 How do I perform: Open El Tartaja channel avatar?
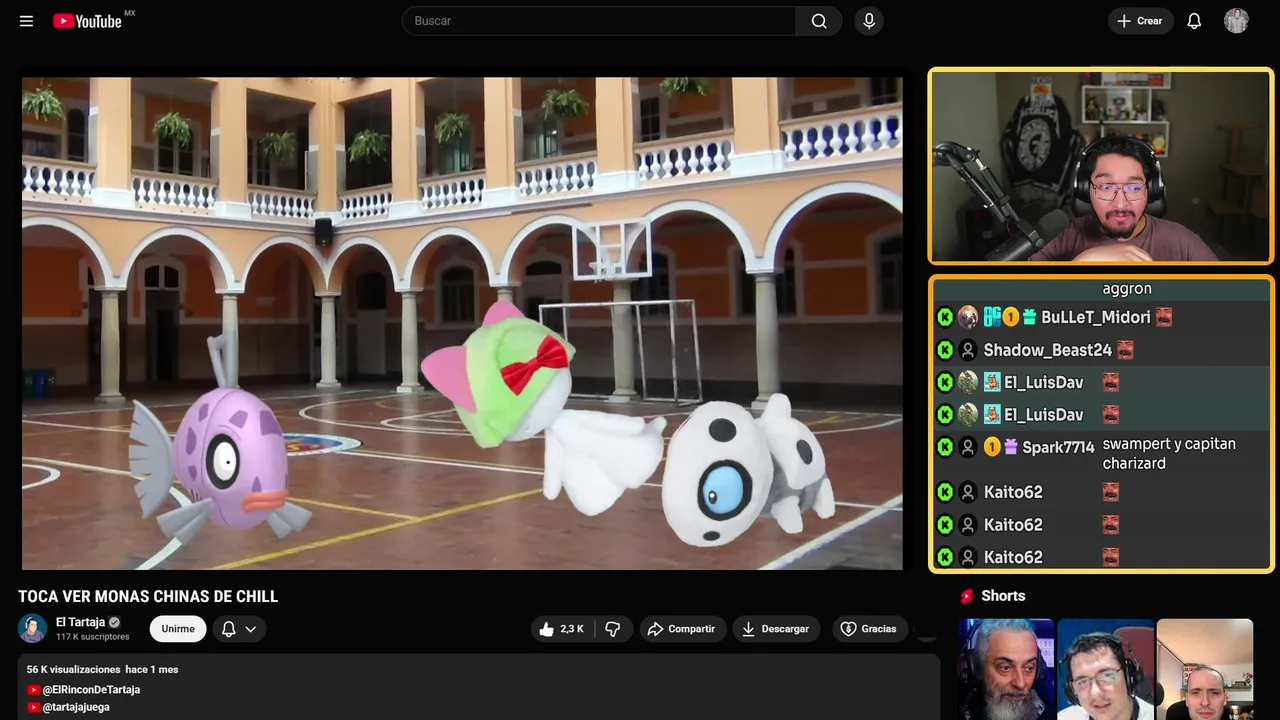pyautogui.click(x=33, y=628)
